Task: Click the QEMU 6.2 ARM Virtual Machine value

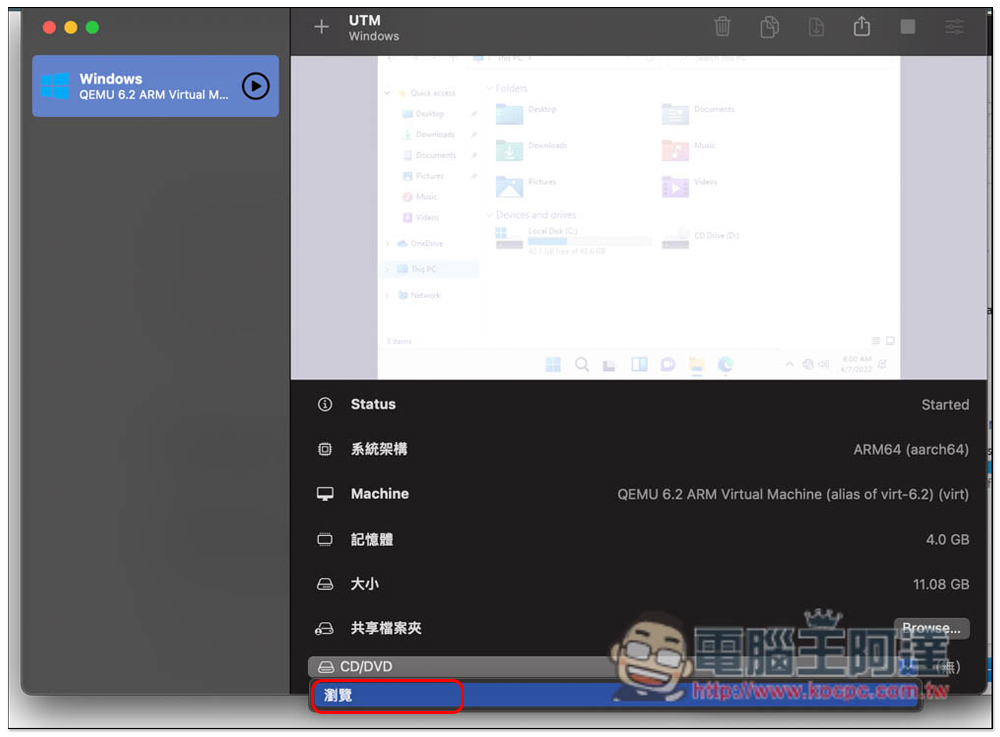Action: click(x=793, y=494)
